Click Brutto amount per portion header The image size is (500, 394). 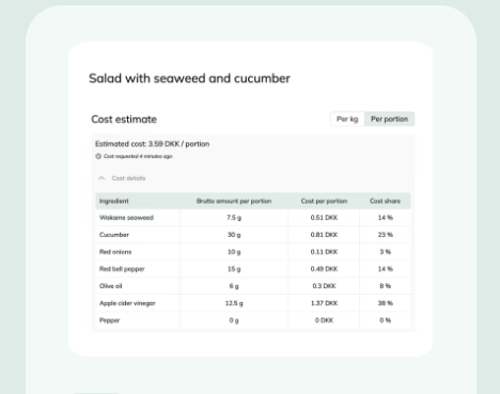click(x=234, y=201)
